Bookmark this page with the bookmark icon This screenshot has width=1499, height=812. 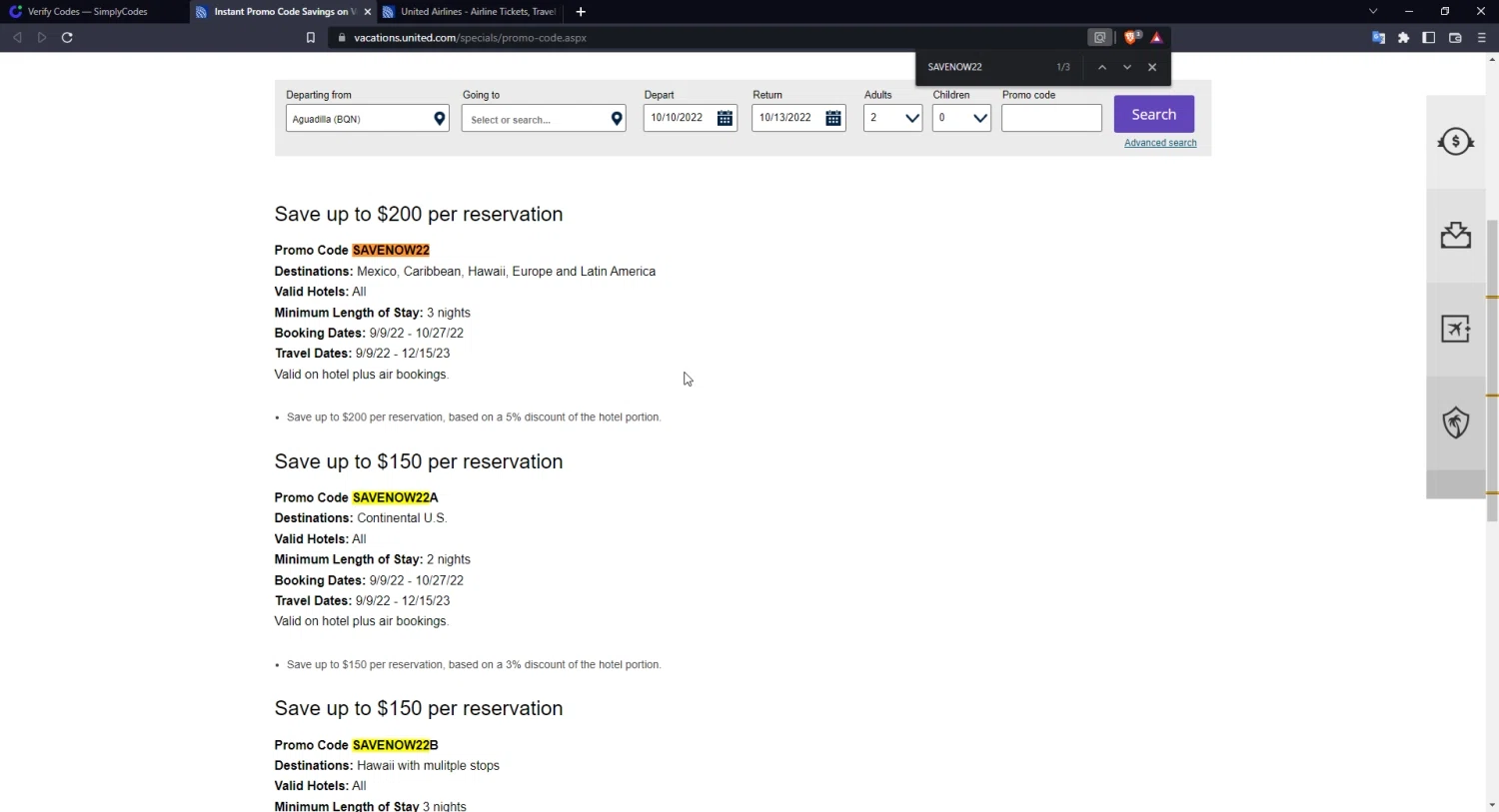(311, 38)
